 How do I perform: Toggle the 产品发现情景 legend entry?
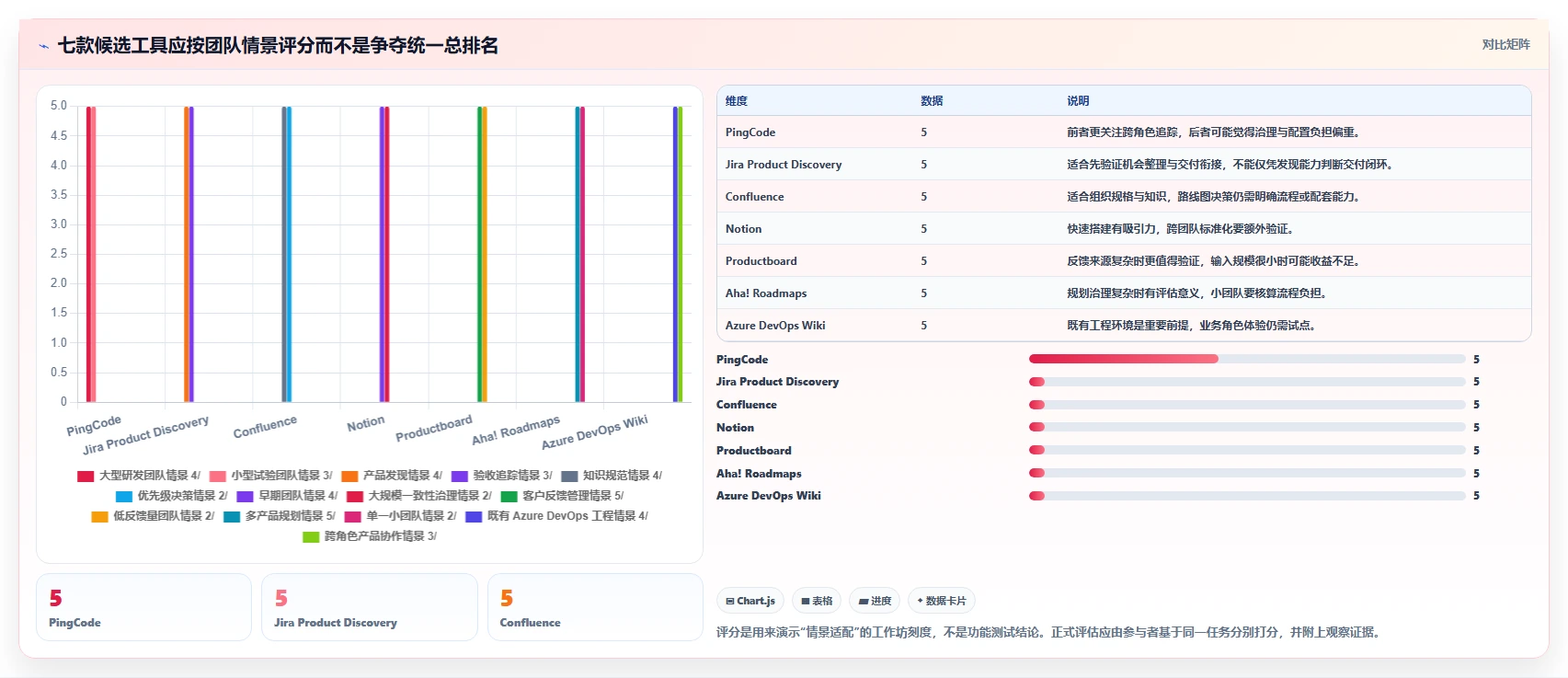tap(392, 476)
